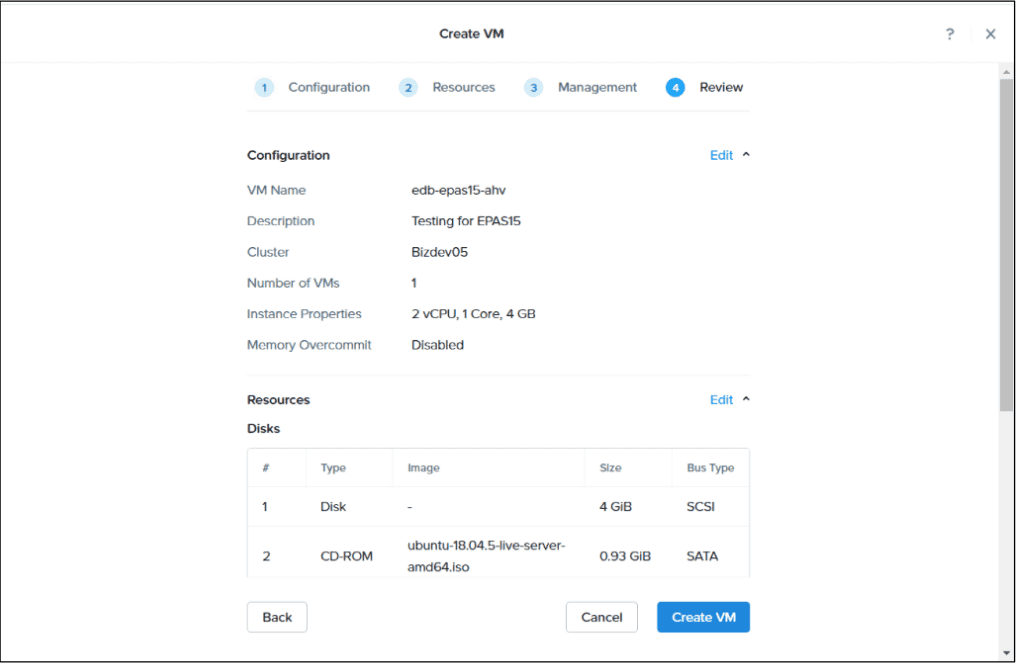Click the Bus Type column header

point(710,468)
